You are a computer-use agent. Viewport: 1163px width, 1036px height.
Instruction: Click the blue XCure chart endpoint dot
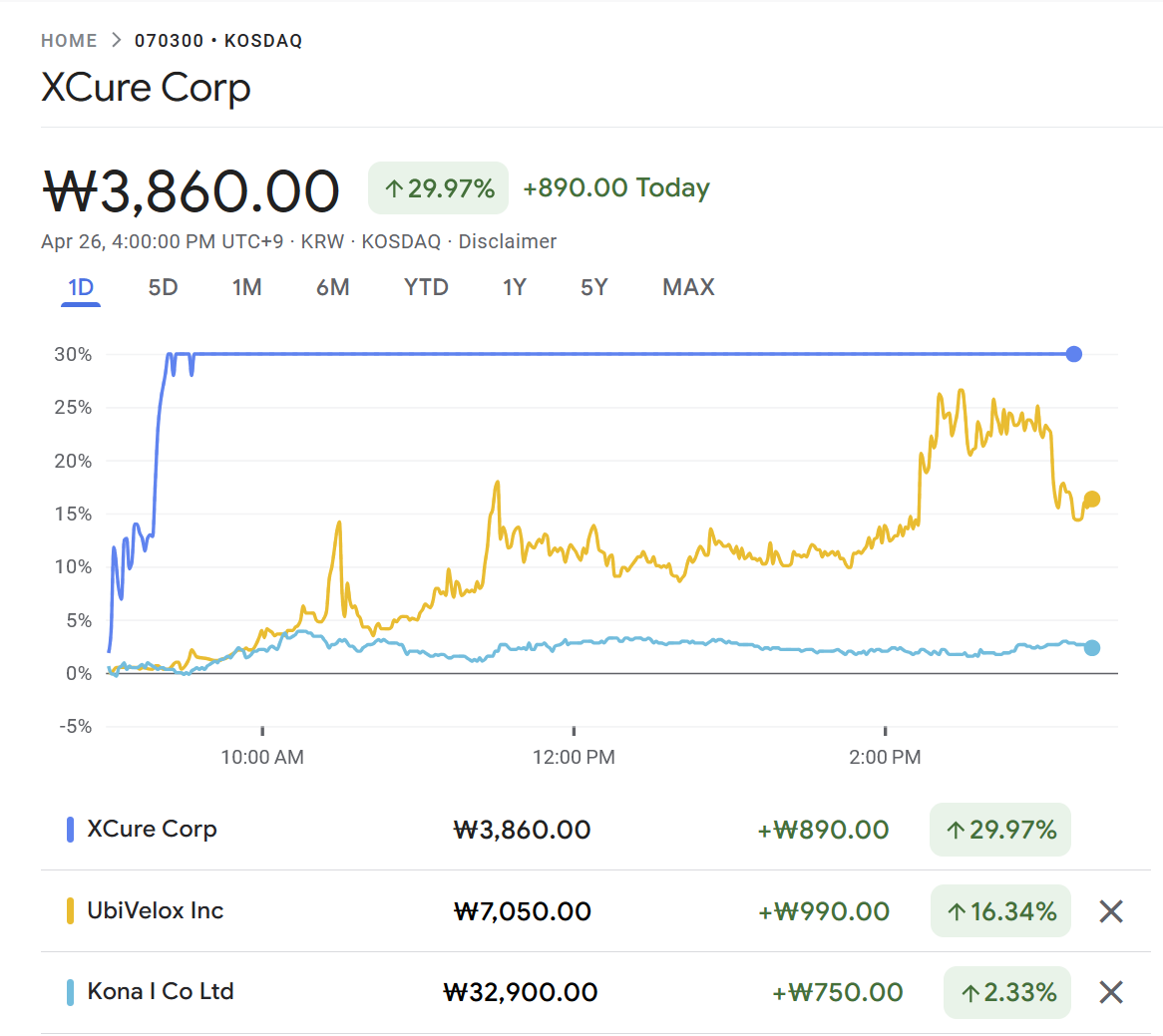click(x=1073, y=354)
